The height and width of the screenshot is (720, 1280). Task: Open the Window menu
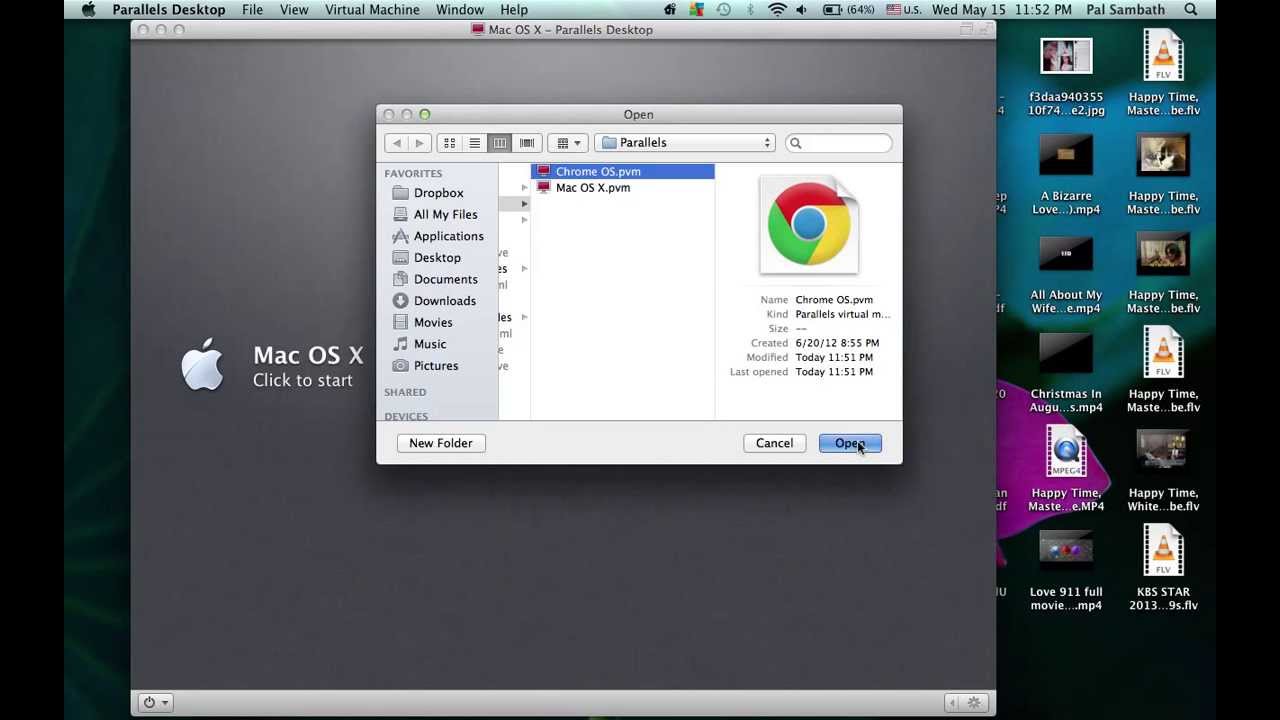tap(460, 10)
